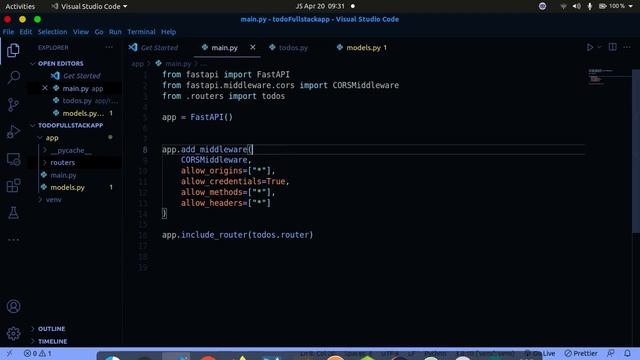
Task: Open run options dropdown arrow
Action: point(599,47)
